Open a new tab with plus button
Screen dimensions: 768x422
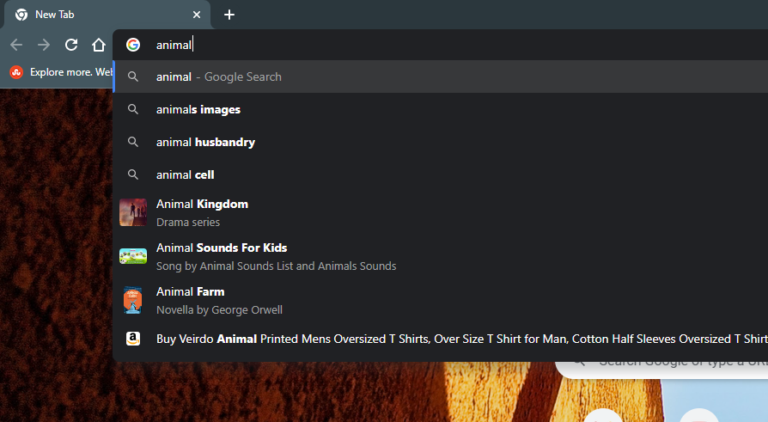[229, 15]
